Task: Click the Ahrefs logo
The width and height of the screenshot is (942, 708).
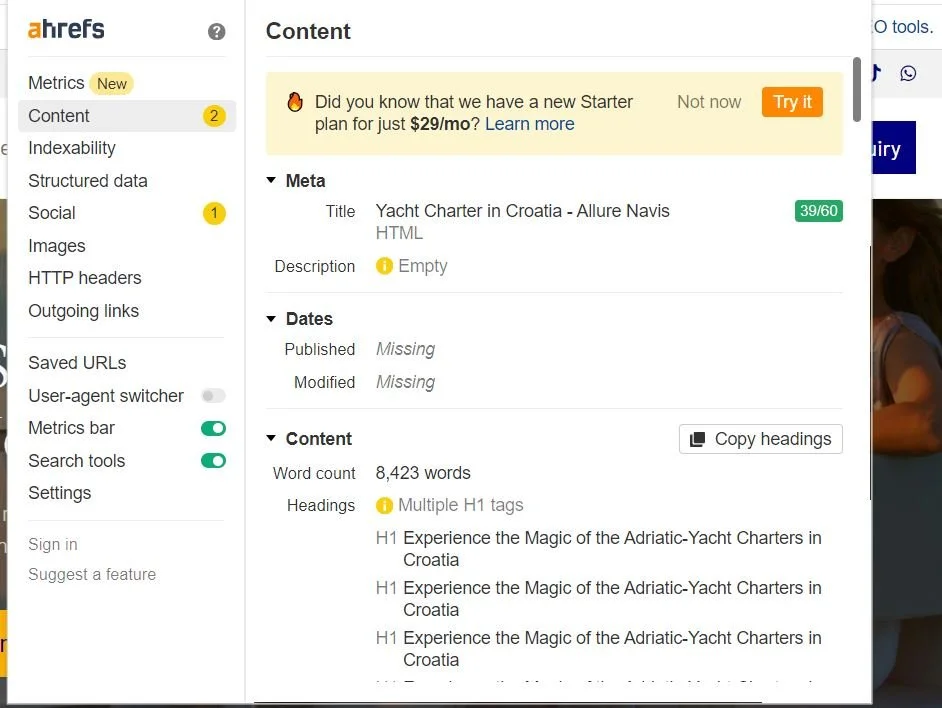Action: tap(66, 29)
